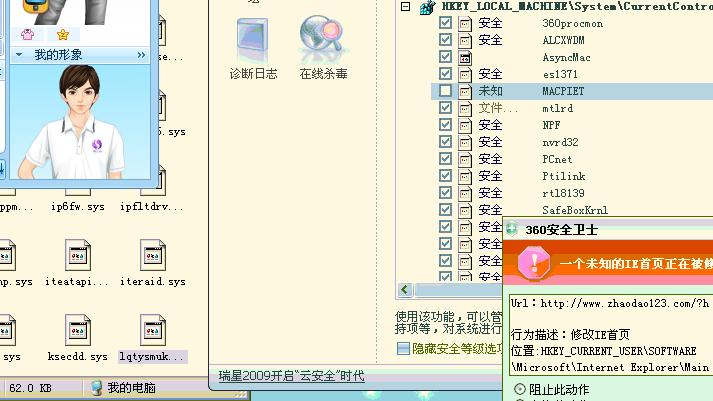713x401 pixels.
Task: Select the ksecdd.sys file icon
Action: point(78,331)
